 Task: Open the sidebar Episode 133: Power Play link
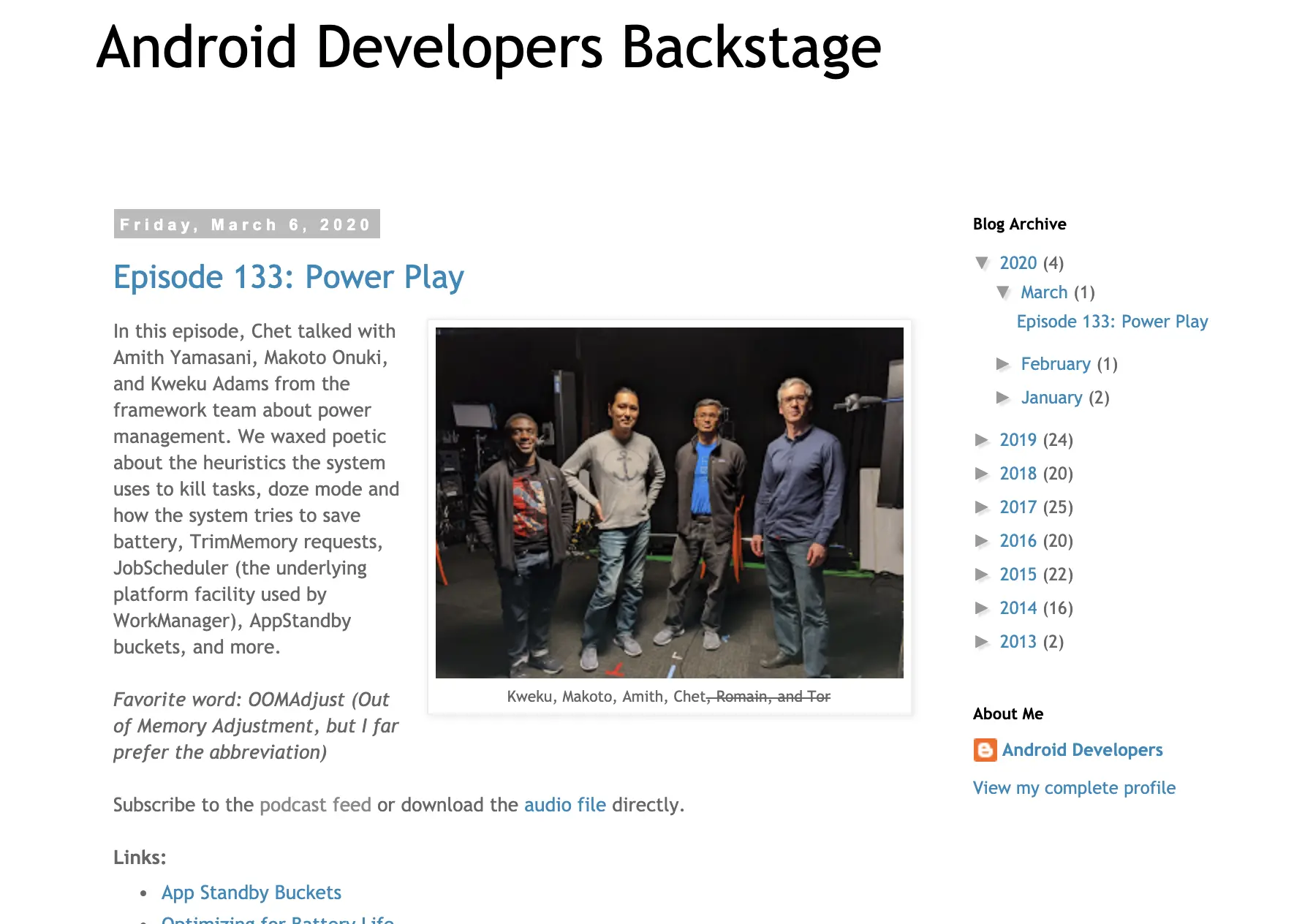click(1112, 322)
